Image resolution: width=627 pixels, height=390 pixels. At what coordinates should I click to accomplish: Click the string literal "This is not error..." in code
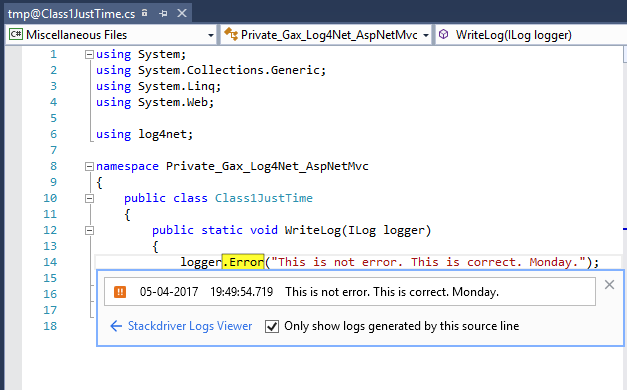pos(428,262)
